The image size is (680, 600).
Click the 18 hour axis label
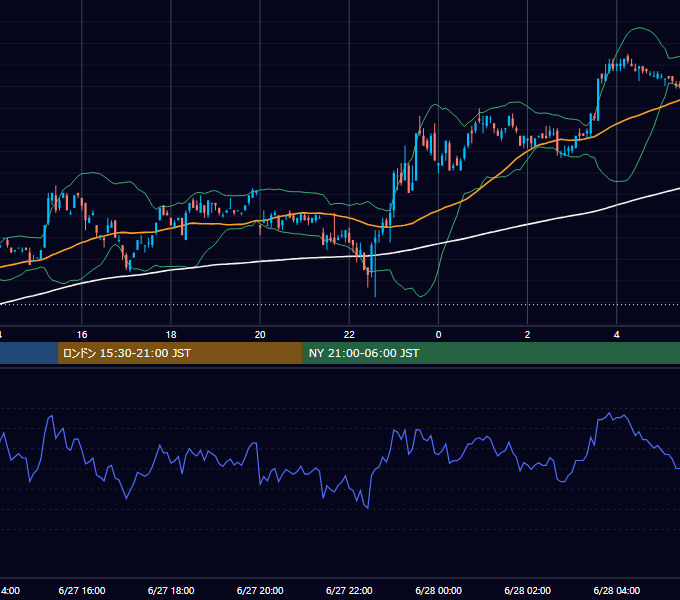click(x=171, y=335)
